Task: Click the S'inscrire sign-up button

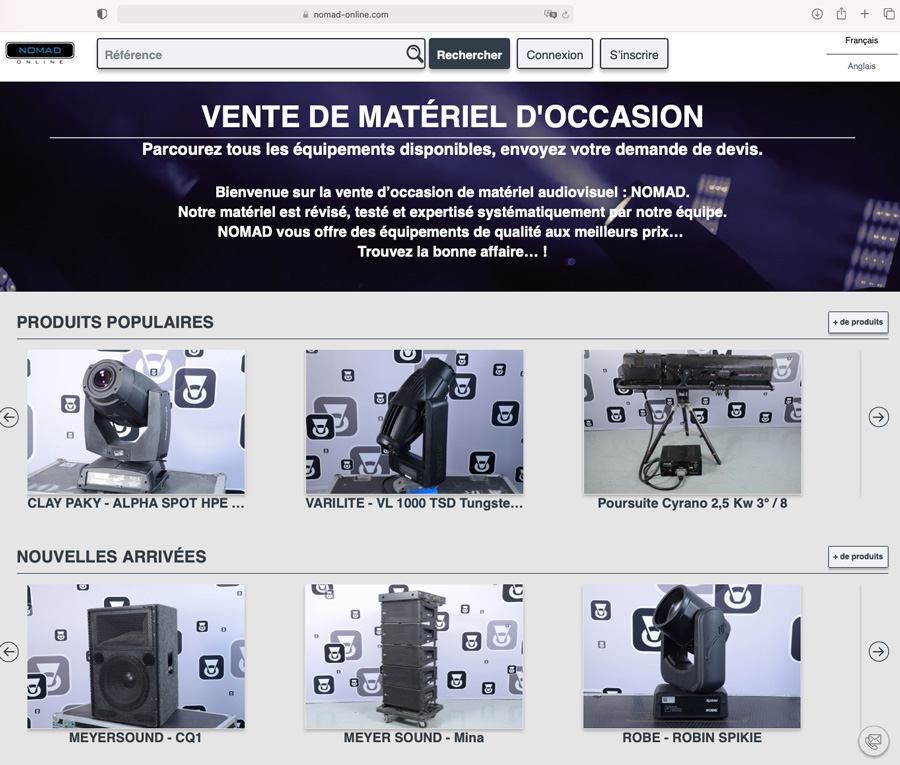Action: point(634,54)
